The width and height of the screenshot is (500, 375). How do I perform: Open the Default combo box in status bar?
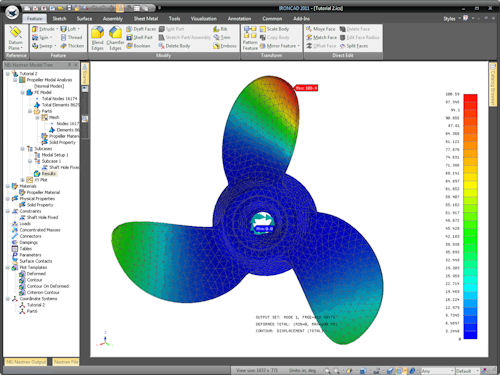point(467,371)
